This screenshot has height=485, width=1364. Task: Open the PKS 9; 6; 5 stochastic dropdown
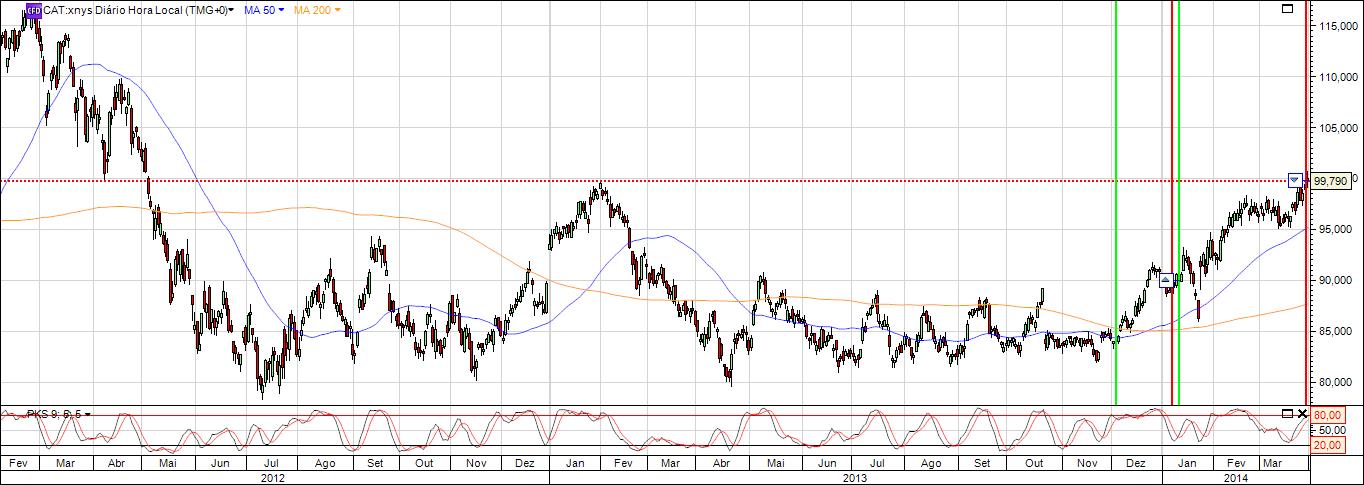click(x=88, y=413)
